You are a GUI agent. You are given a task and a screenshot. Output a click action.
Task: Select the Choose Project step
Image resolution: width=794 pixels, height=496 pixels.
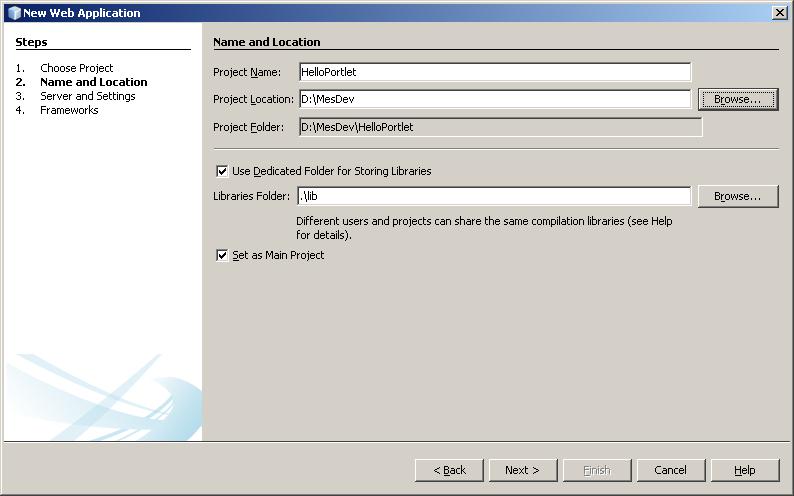point(76,68)
